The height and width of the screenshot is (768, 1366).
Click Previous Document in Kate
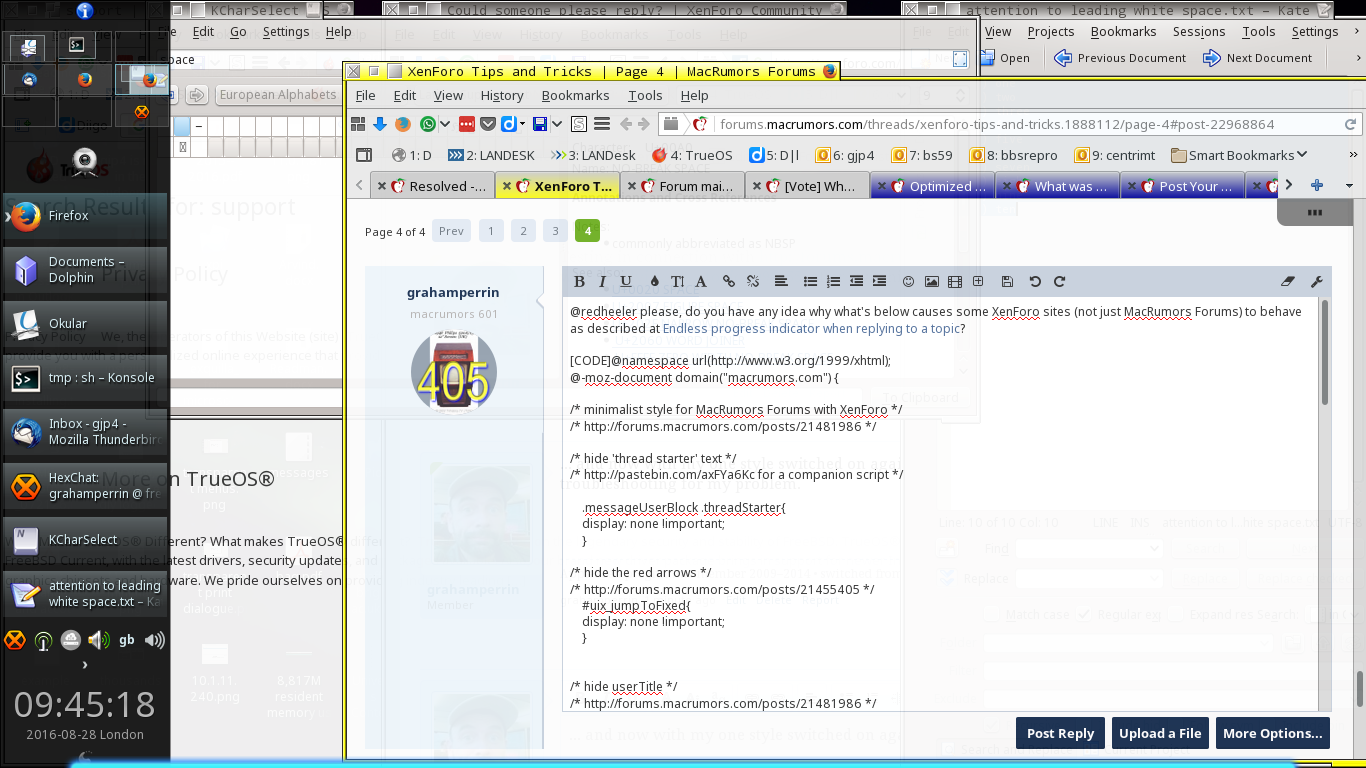tap(1121, 58)
